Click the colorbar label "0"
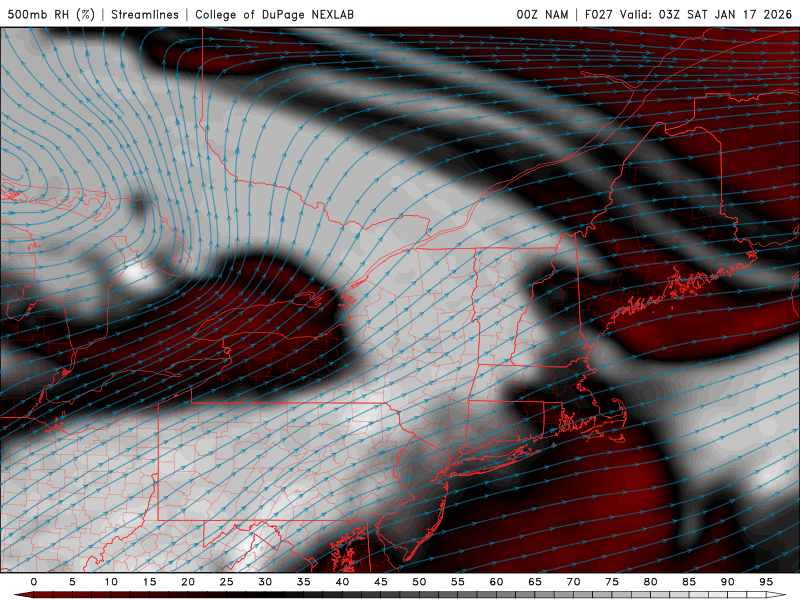The image size is (800, 600). [34, 582]
